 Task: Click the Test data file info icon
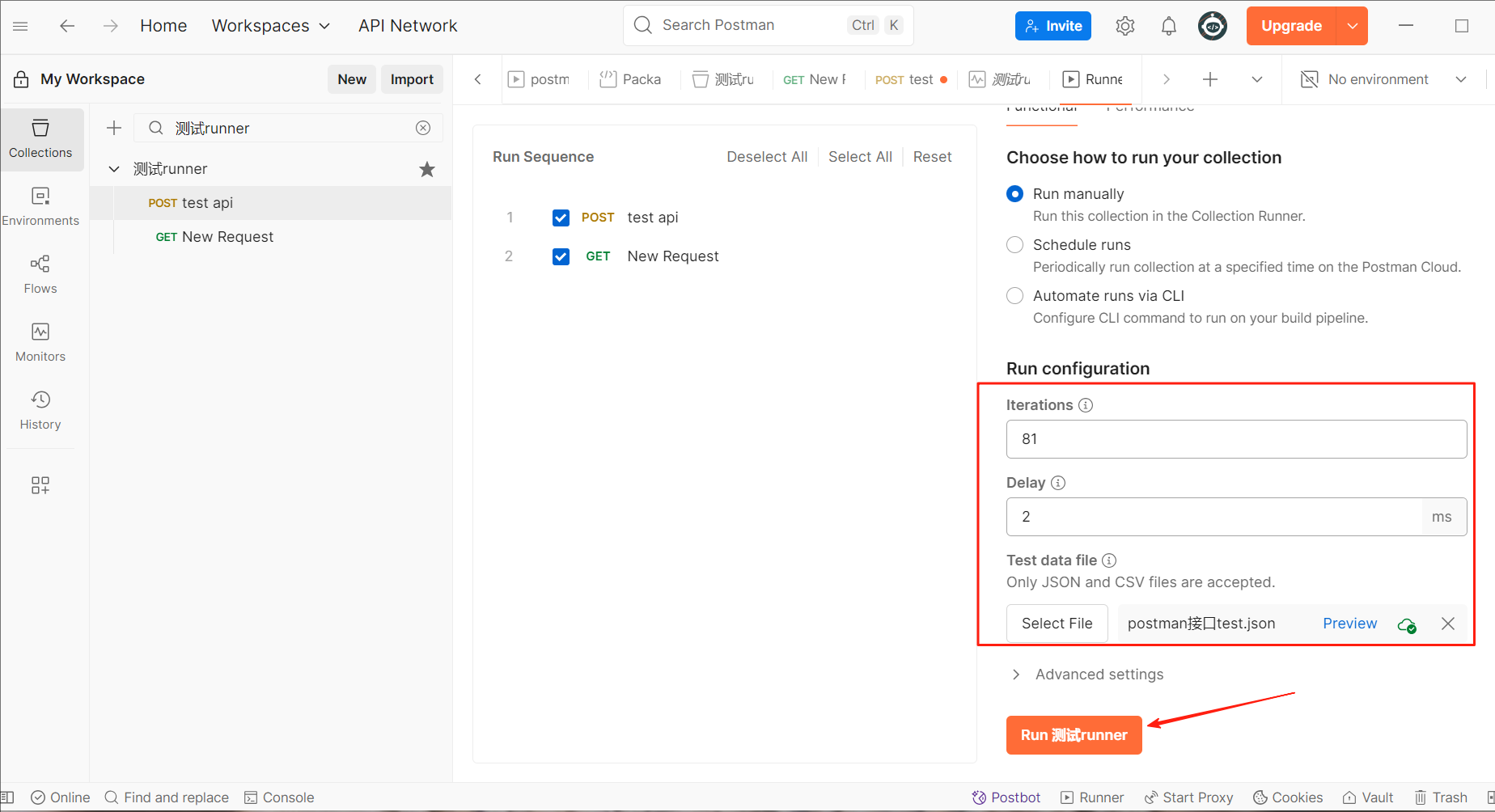1109,560
